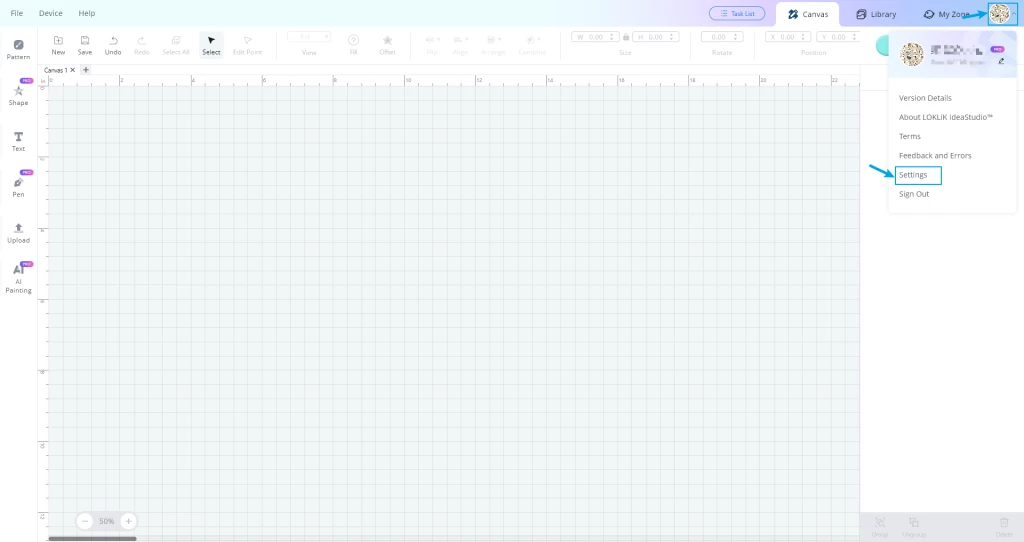Open the Help menu
Viewport: 1024px width, 542px height.
87,13
